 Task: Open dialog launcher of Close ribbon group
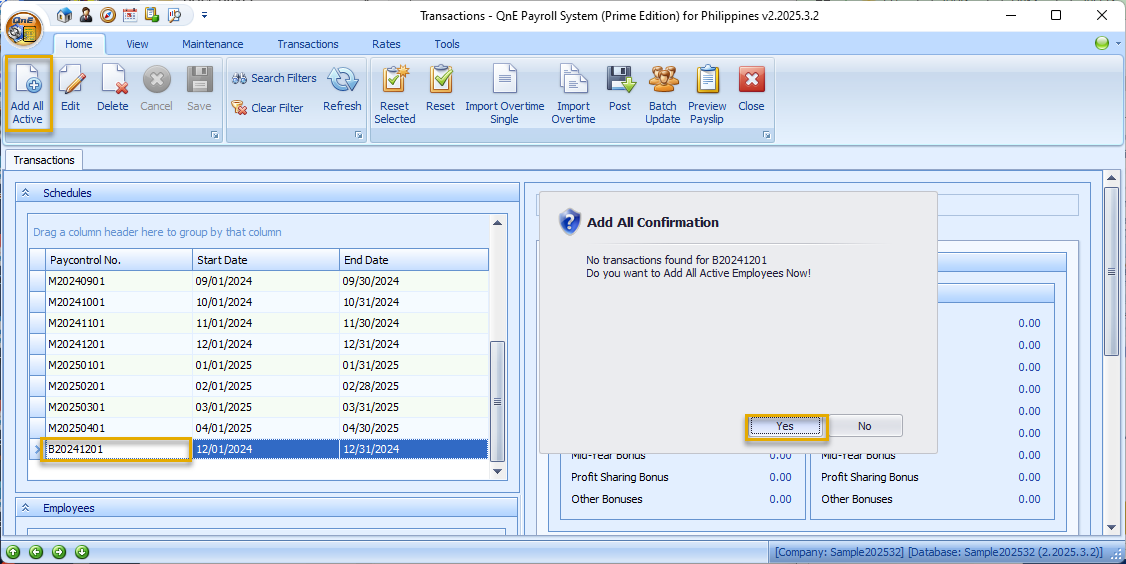(766, 135)
